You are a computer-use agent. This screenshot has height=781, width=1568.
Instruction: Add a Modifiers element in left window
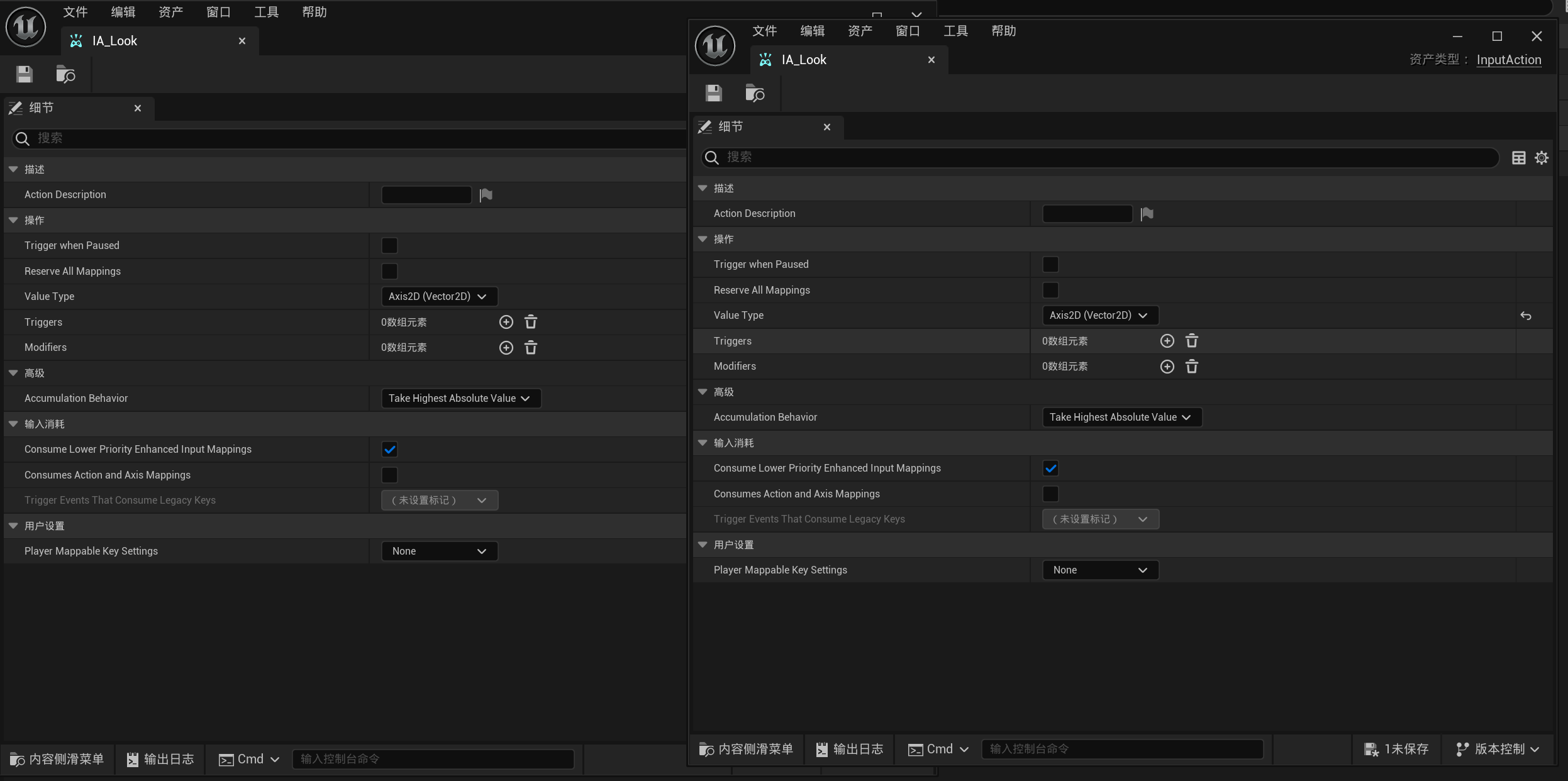click(506, 348)
